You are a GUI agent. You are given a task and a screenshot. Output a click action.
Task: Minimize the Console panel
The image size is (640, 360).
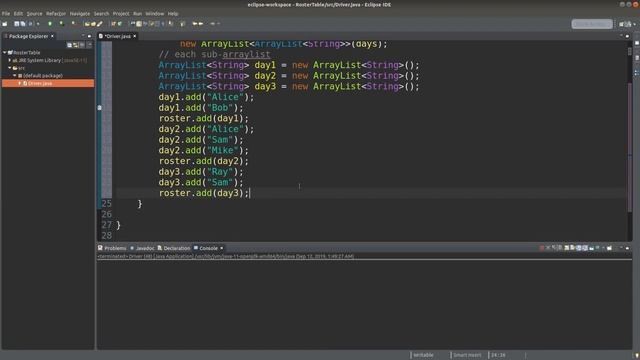pyautogui.click(x=621, y=248)
